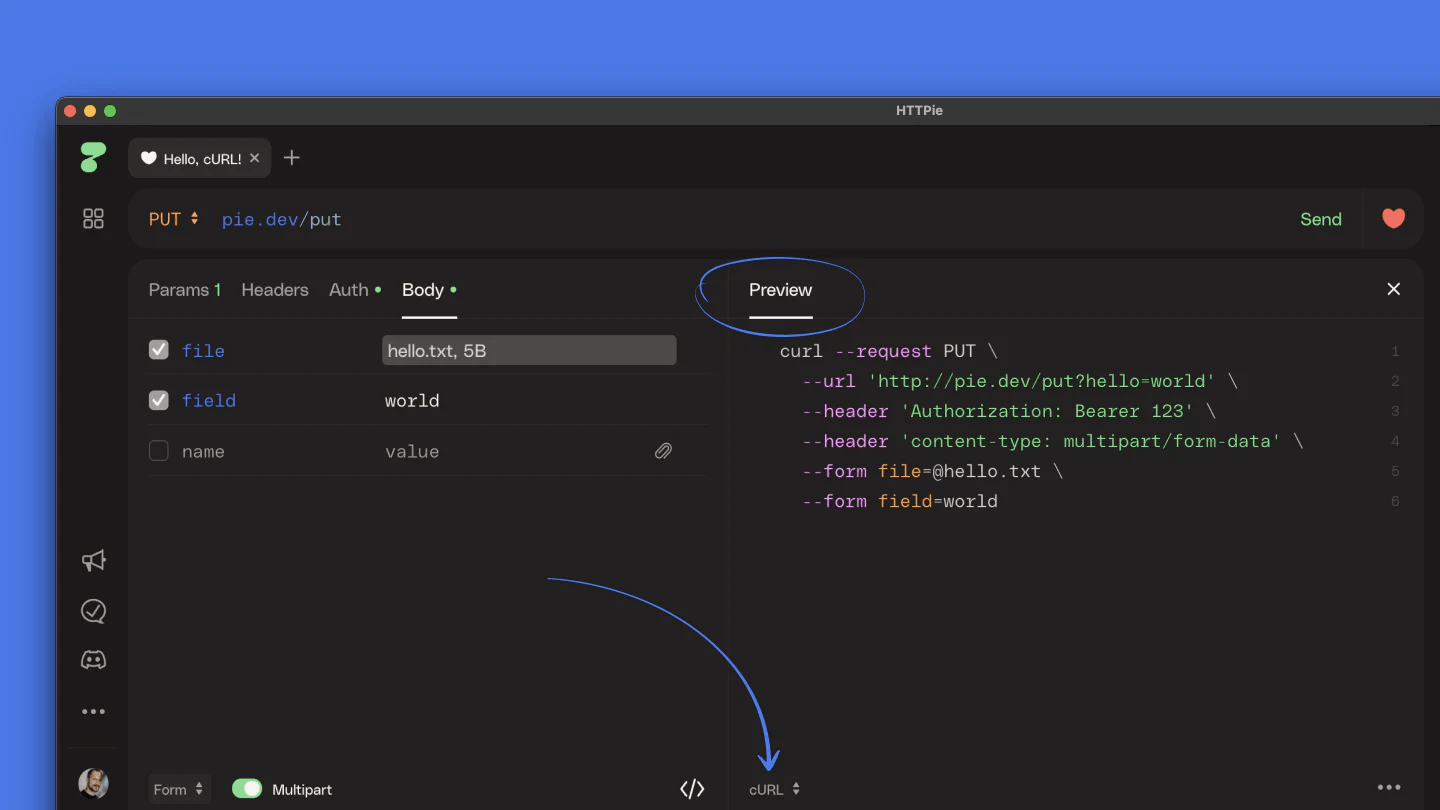Open the feedback chat icon
The image size is (1440, 810).
click(x=93, y=610)
